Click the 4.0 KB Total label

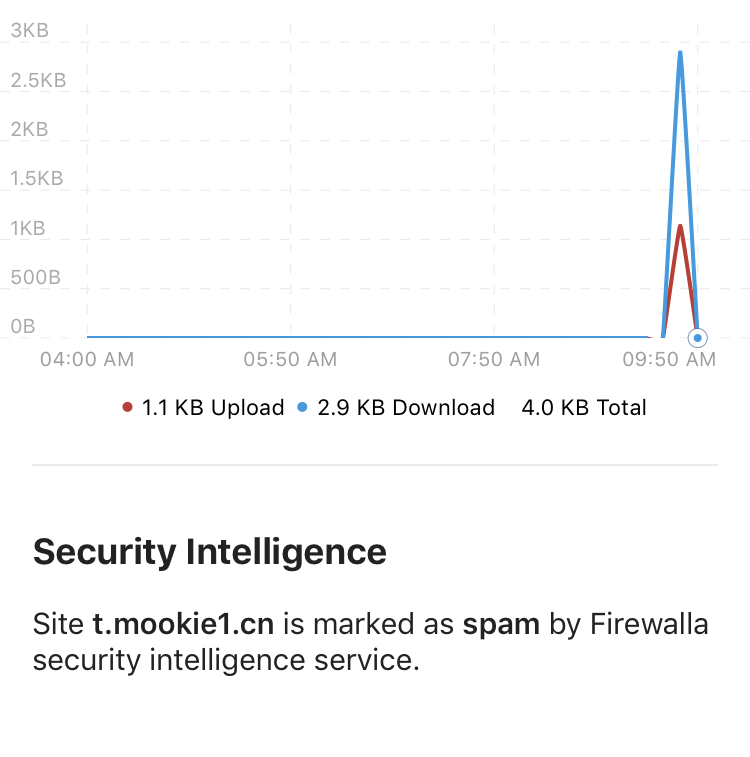584,408
